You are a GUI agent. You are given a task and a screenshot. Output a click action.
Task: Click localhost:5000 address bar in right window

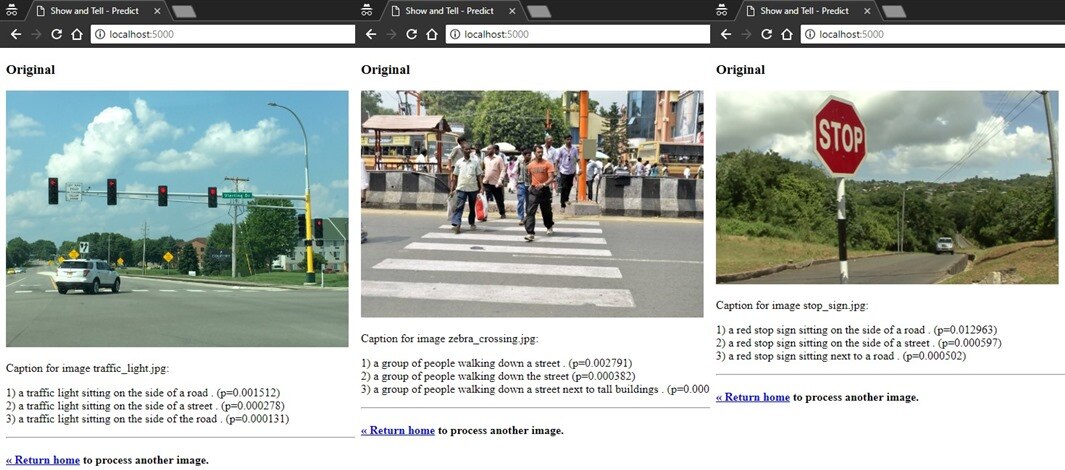pos(933,34)
